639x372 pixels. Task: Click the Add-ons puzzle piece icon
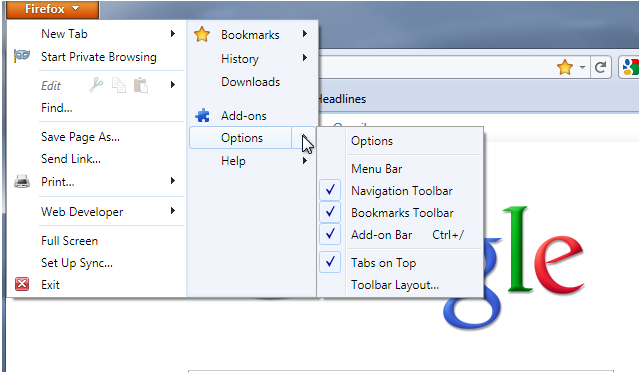coord(202,116)
